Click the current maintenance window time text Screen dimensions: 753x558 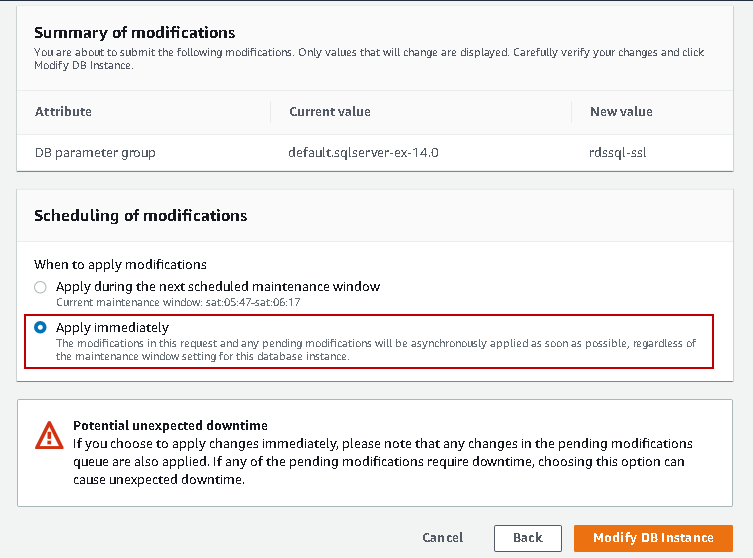coord(178,301)
